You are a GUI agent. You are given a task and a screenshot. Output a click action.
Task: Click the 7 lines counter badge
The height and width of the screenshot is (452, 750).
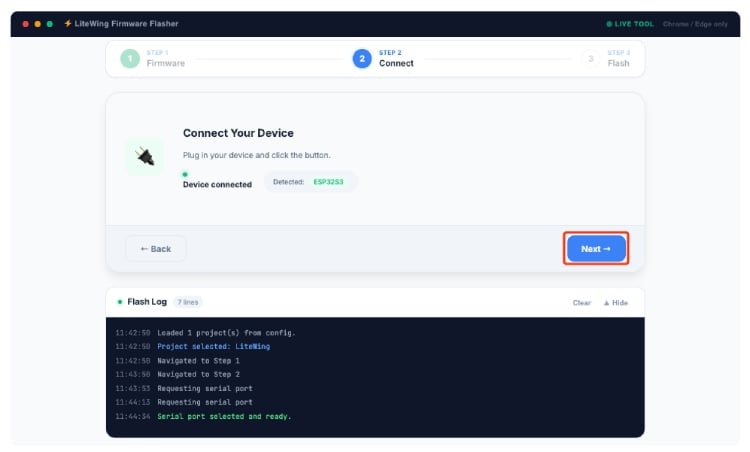tap(187, 301)
